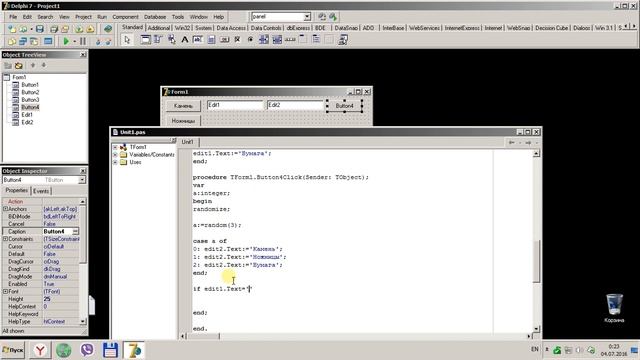Open the Object Inspector component selector dropdown
This screenshot has width=640, height=360.
tap(82, 180)
